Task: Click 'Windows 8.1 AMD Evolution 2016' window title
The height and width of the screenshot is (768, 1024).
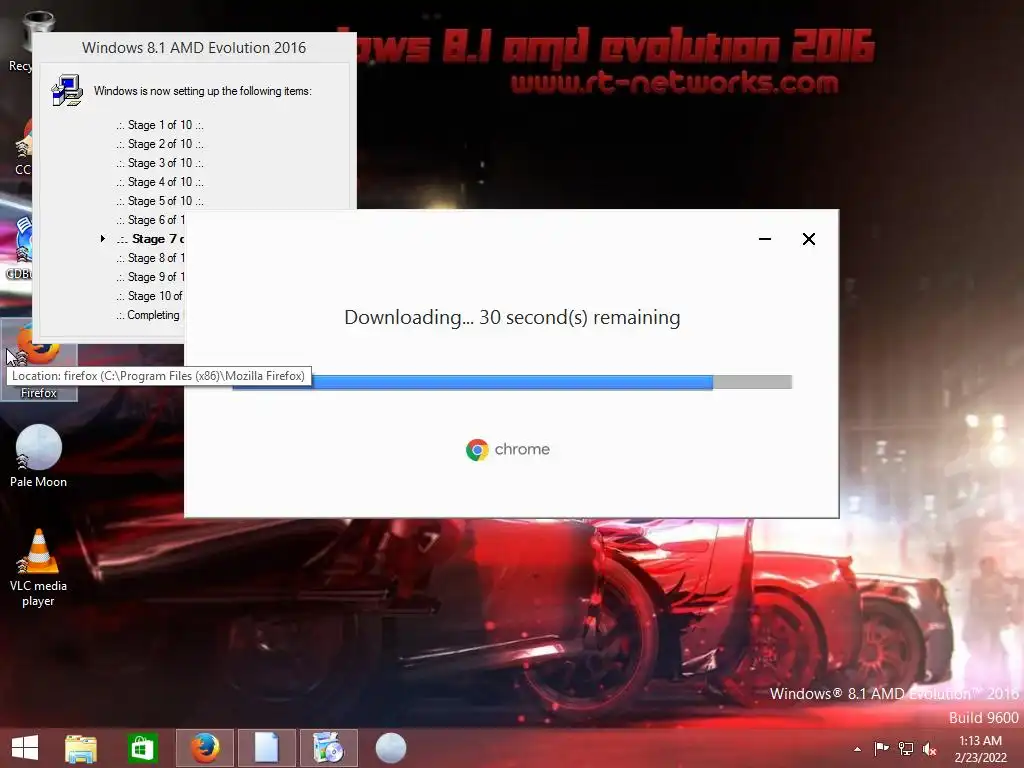Action: click(x=194, y=48)
